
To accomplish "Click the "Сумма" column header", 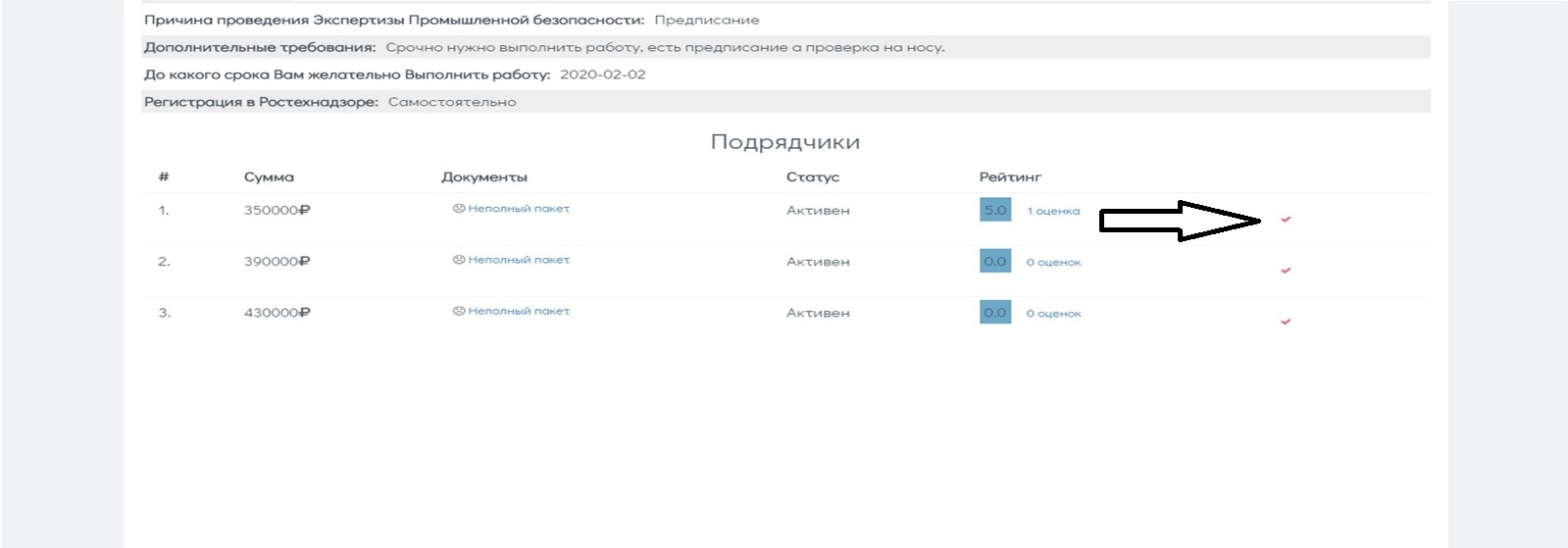I will (269, 177).
